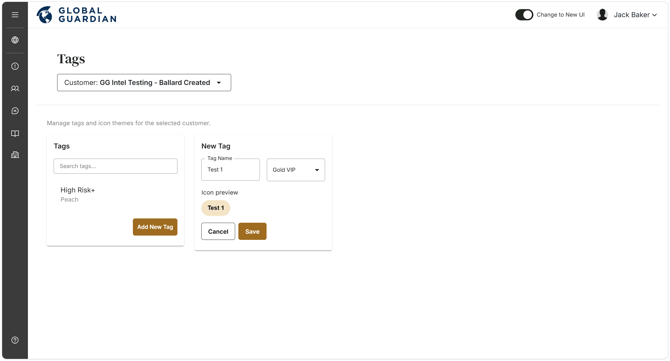The height and width of the screenshot is (361, 670).
Task: Toggle the Change to New UI switch
Action: 524,15
